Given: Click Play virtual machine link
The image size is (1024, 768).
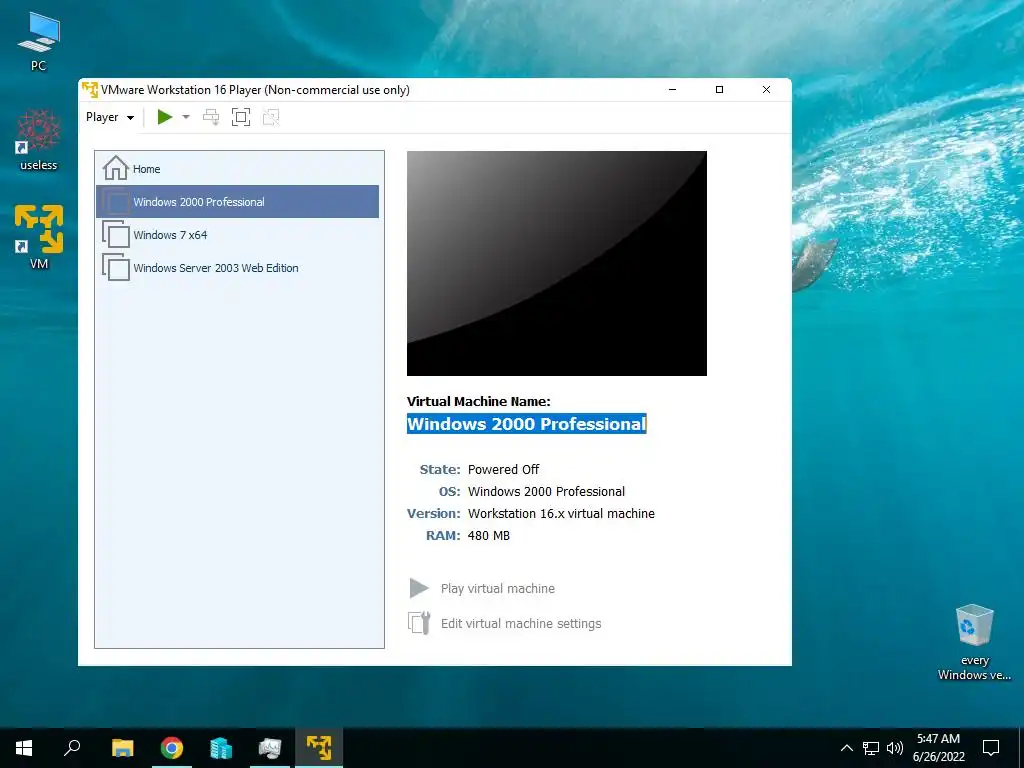Looking at the screenshot, I should pyautogui.click(x=498, y=588).
